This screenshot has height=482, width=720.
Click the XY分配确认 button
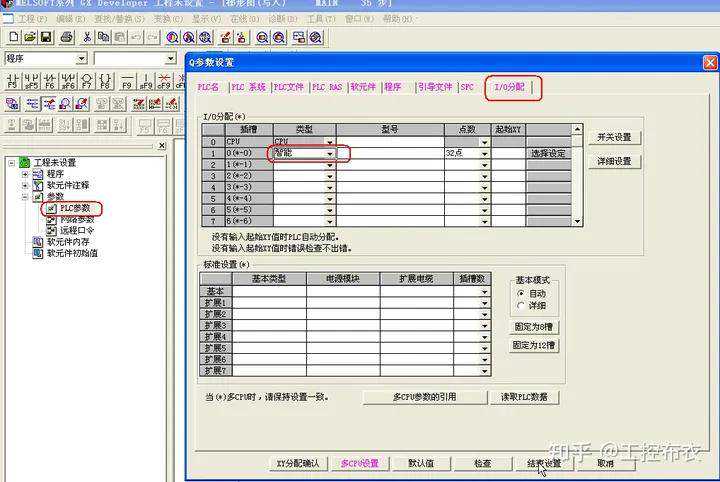pos(298,464)
